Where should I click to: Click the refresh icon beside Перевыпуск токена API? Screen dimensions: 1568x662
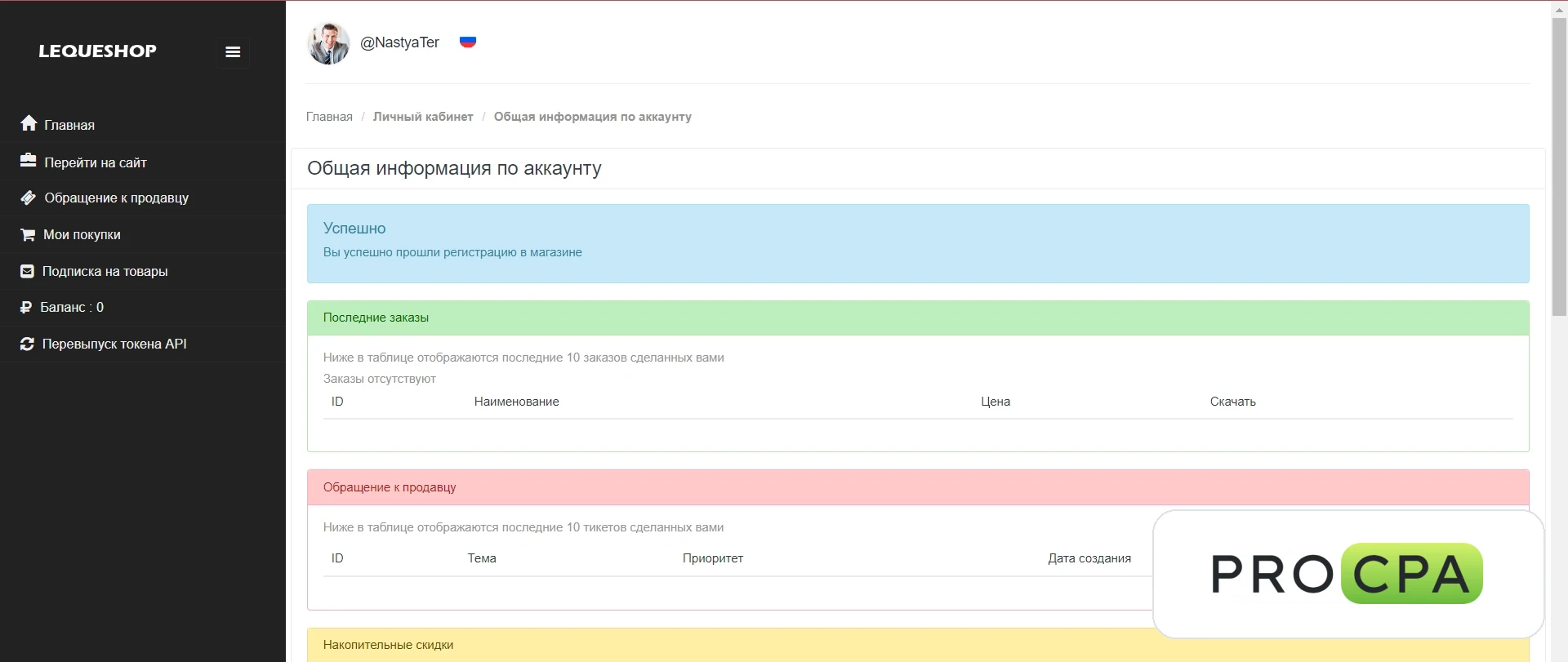click(27, 344)
